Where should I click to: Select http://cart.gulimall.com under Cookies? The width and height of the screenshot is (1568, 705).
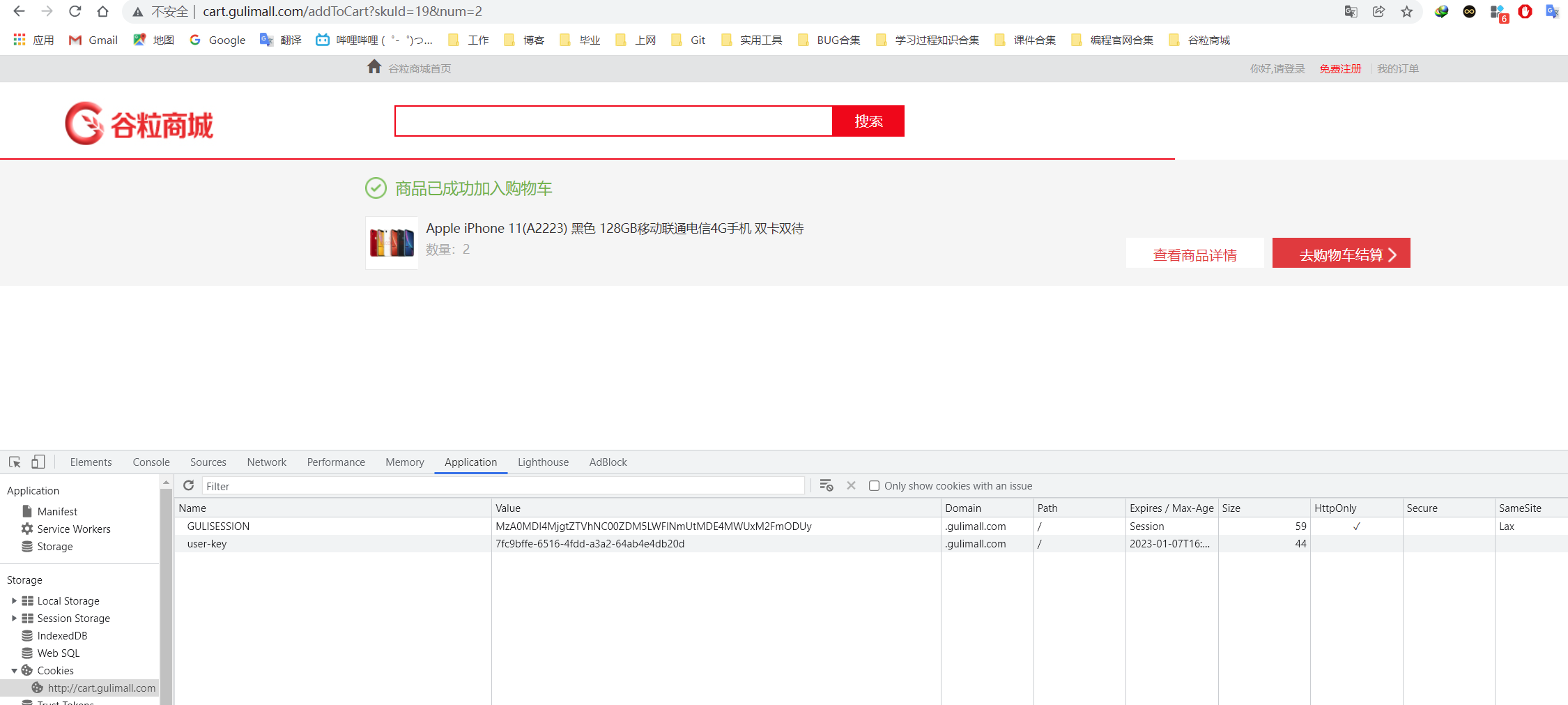[x=101, y=688]
